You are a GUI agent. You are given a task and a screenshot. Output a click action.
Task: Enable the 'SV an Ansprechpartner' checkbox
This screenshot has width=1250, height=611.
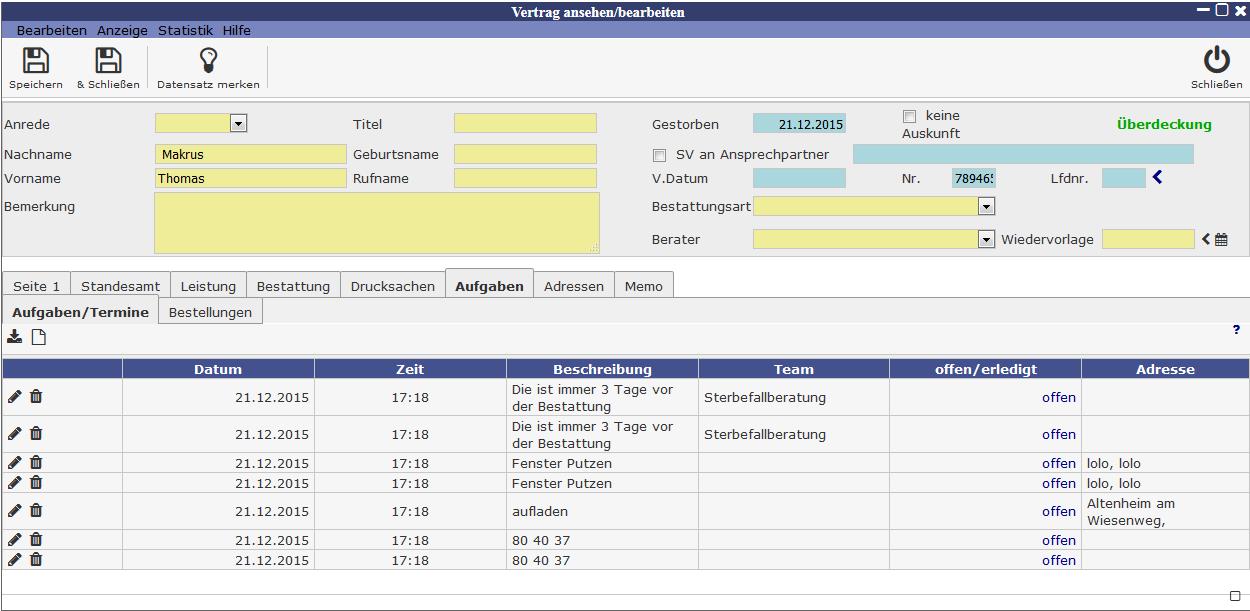(x=659, y=155)
